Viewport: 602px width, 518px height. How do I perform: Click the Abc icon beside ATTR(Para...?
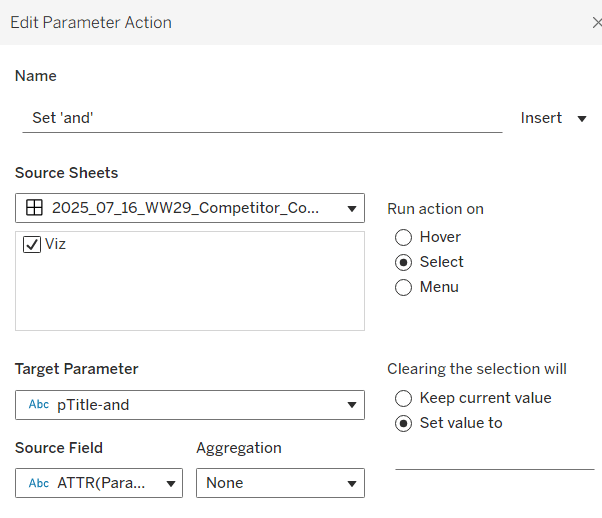(39, 483)
